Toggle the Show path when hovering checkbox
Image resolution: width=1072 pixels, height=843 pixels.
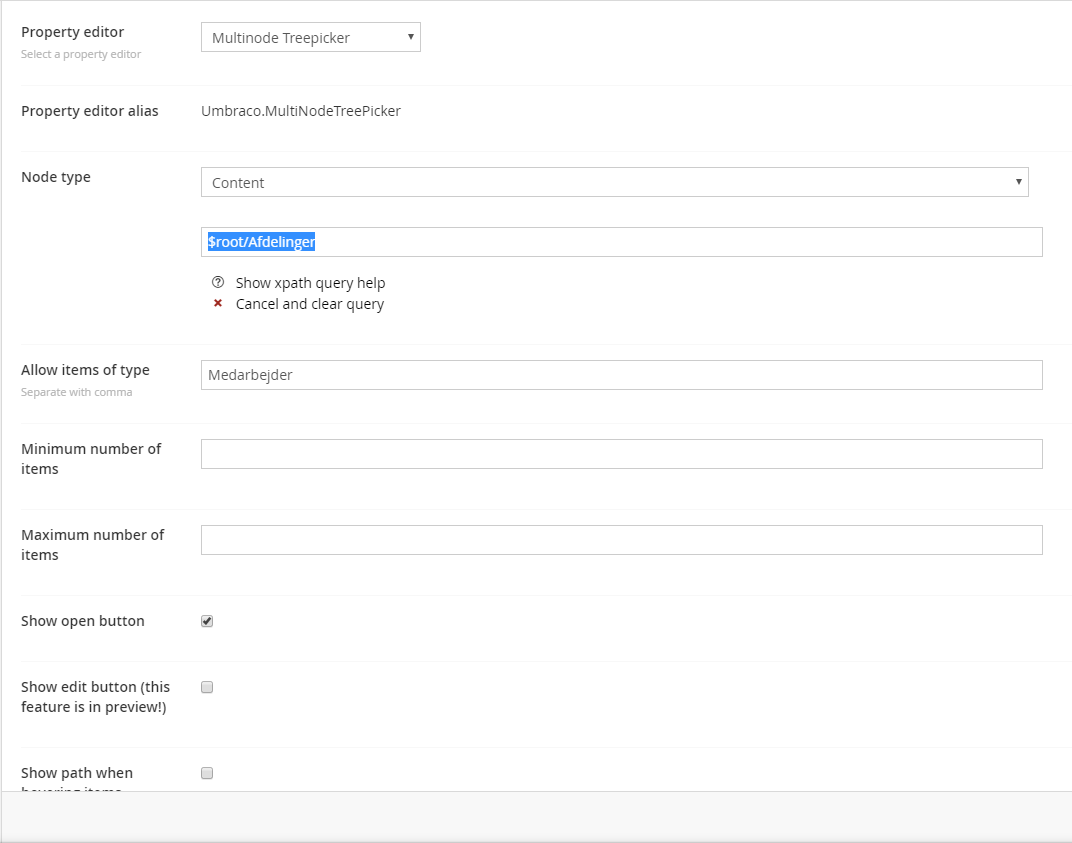(207, 773)
